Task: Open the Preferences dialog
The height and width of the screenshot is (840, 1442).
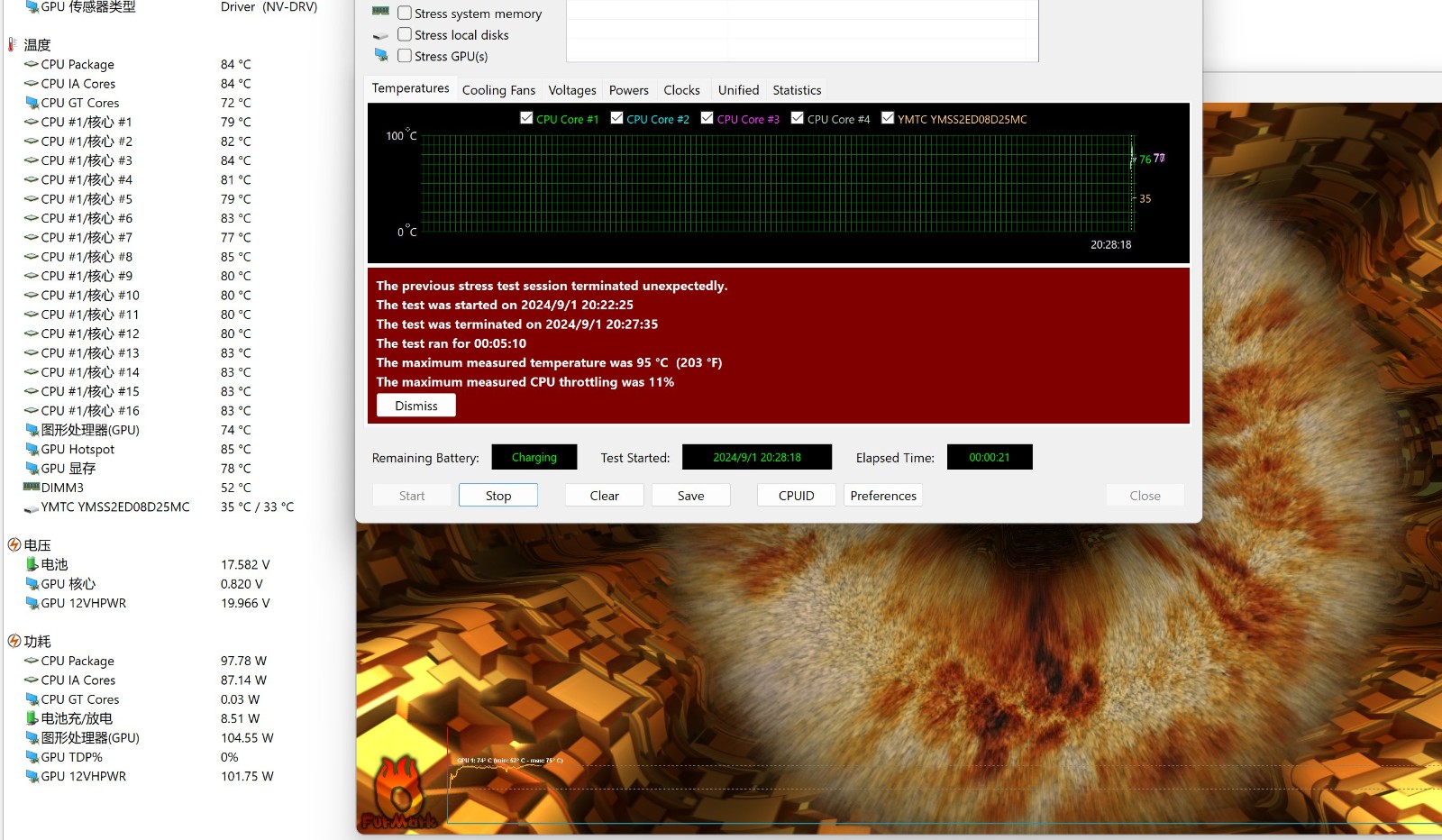Action: (882, 496)
